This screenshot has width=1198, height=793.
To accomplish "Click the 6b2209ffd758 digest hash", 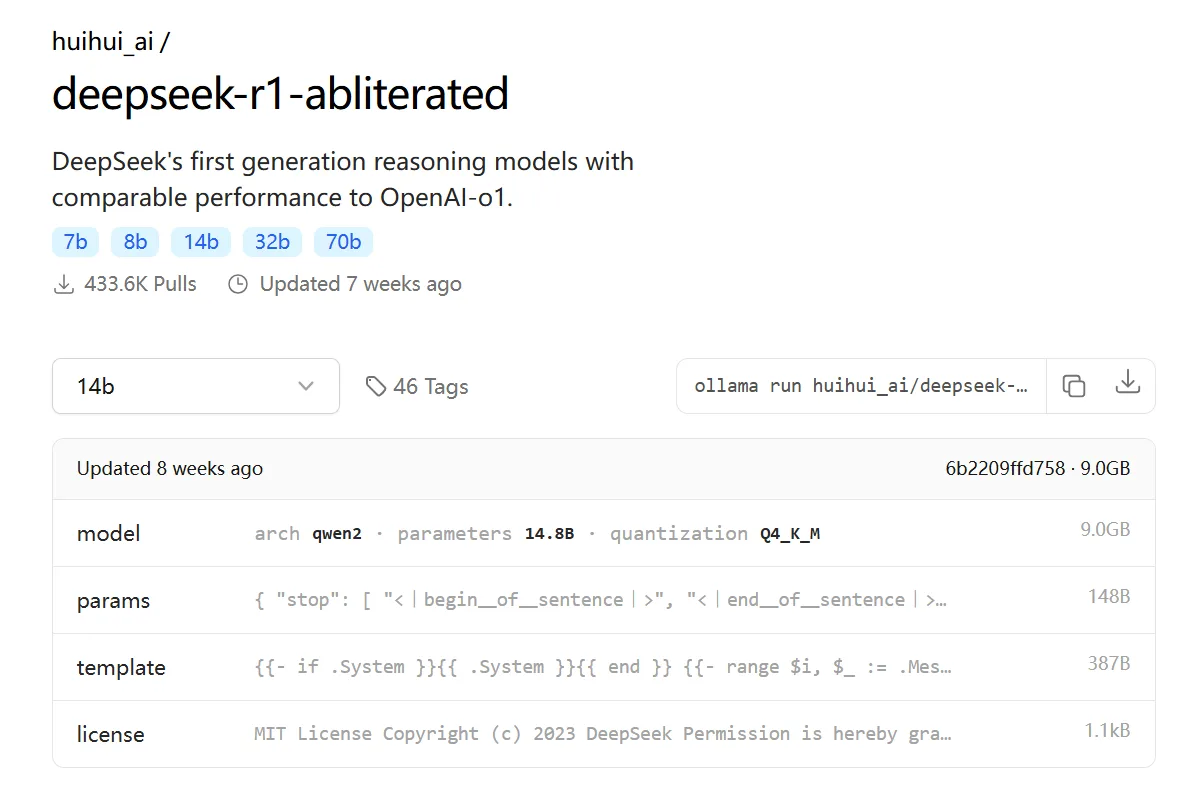I will pyautogui.click(x=1005, y=468).
